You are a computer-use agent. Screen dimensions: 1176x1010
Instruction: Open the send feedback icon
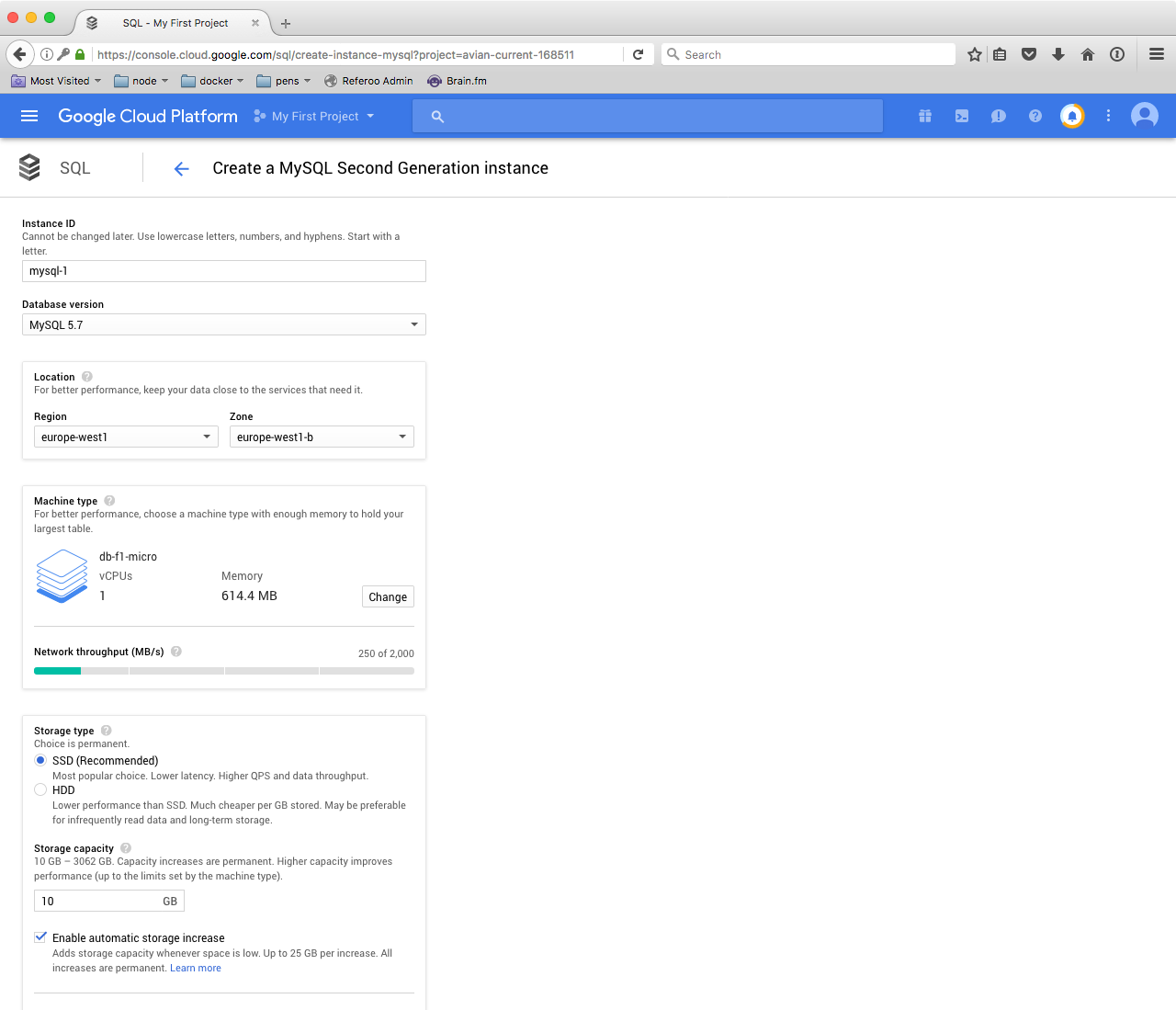(x=999, y=116)
